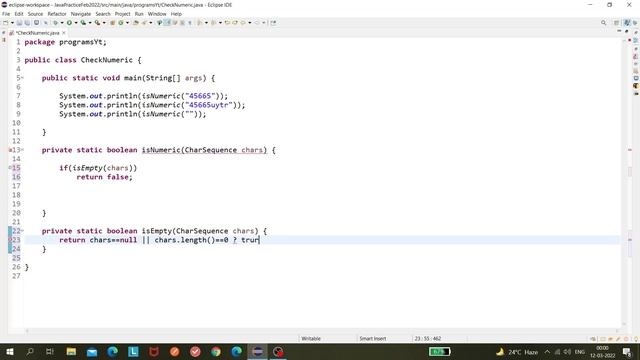Click the 'isNumeric' method name on line 13
Image resolution: width=640 pixels, height=360 pixels.
161,150
